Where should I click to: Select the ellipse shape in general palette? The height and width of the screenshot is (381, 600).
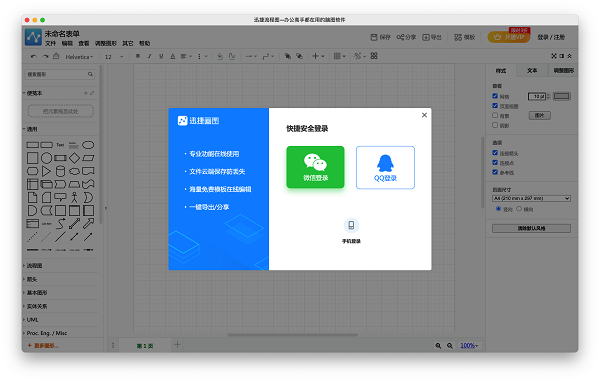pyautogui.click(x=88, y=145)
